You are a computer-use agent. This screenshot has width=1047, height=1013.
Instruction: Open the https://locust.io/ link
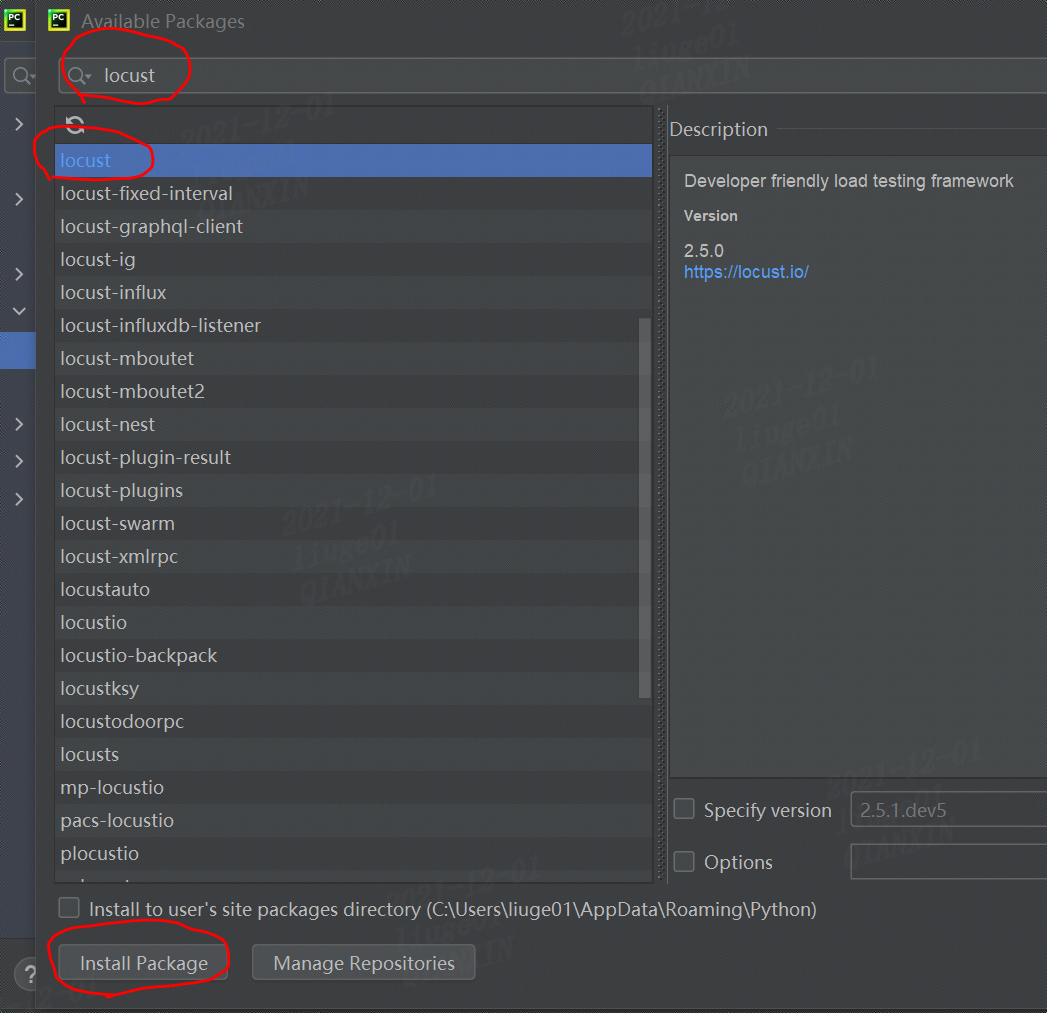click(x=746, y=272)
